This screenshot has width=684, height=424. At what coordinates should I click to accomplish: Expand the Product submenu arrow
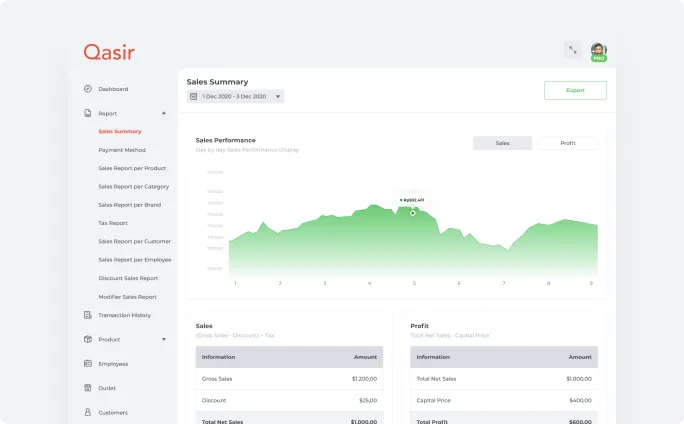coord(164,340)
